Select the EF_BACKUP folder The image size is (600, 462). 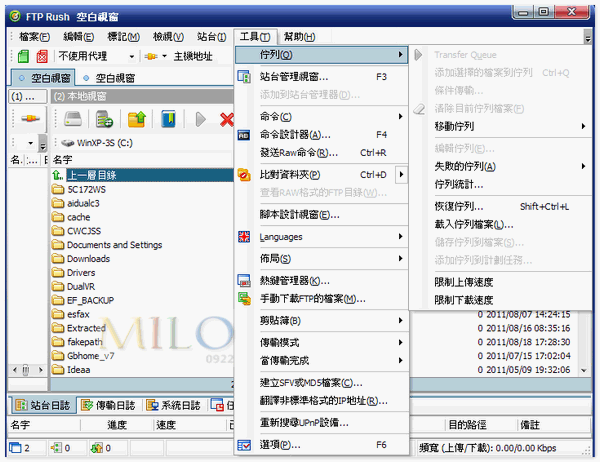91,300
